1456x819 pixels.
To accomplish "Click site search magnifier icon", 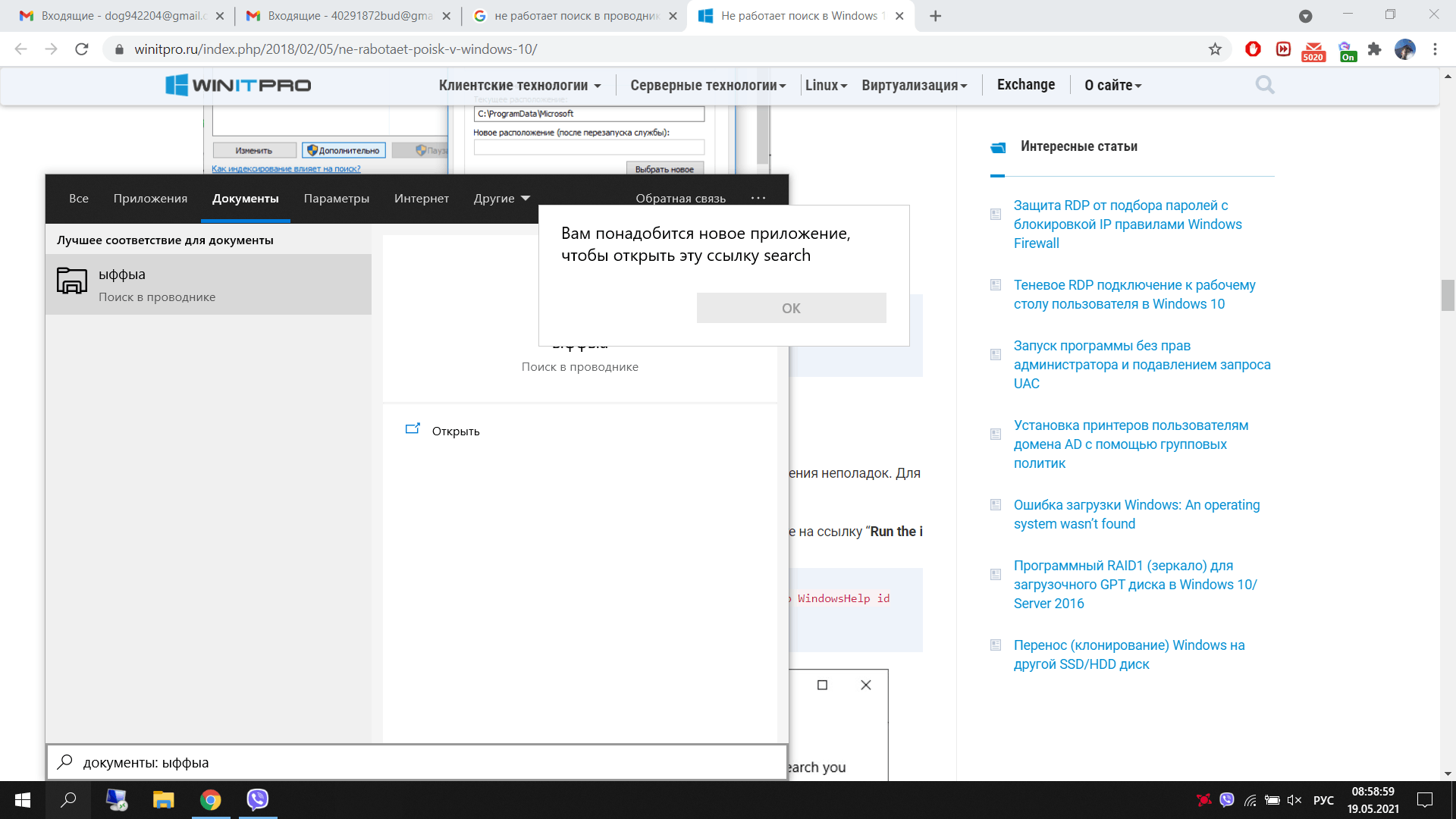I will coord(1265,85).
